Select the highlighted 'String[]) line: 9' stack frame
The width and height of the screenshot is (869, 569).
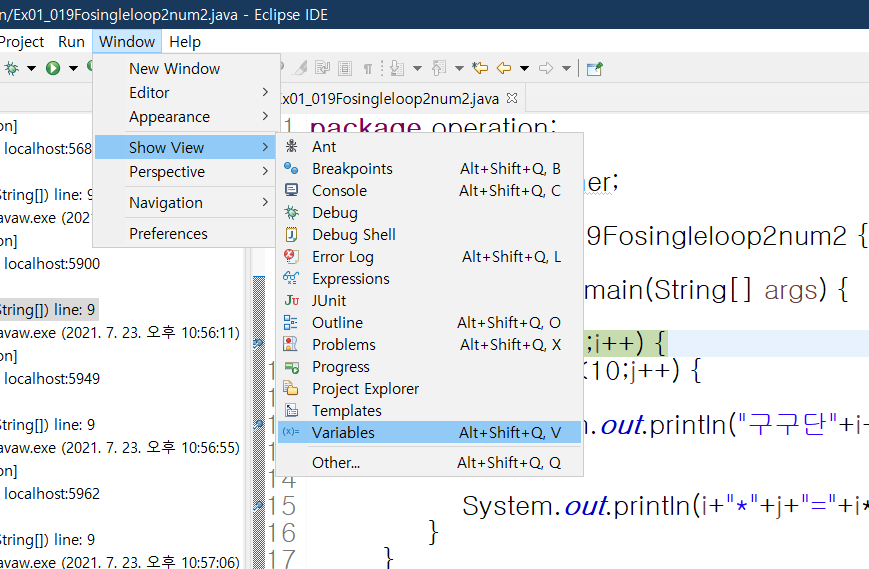(49, 310)
